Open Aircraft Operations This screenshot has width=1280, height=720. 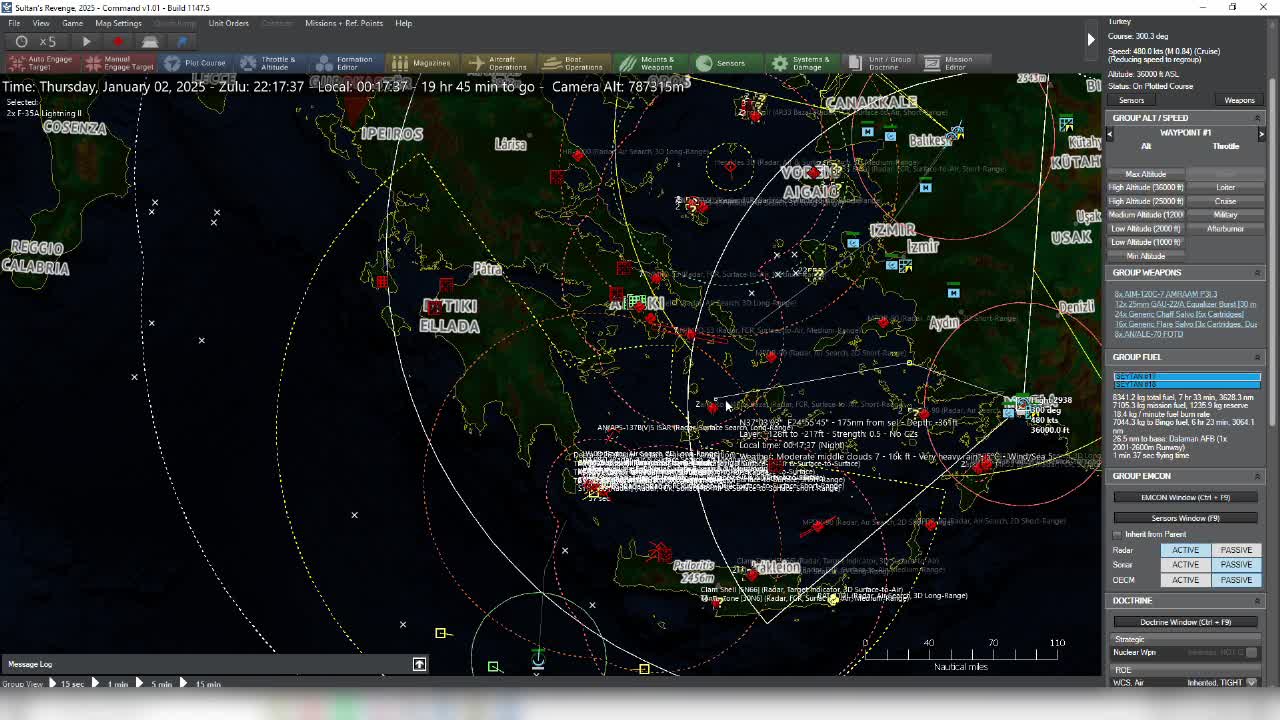(x=497, y=63)
